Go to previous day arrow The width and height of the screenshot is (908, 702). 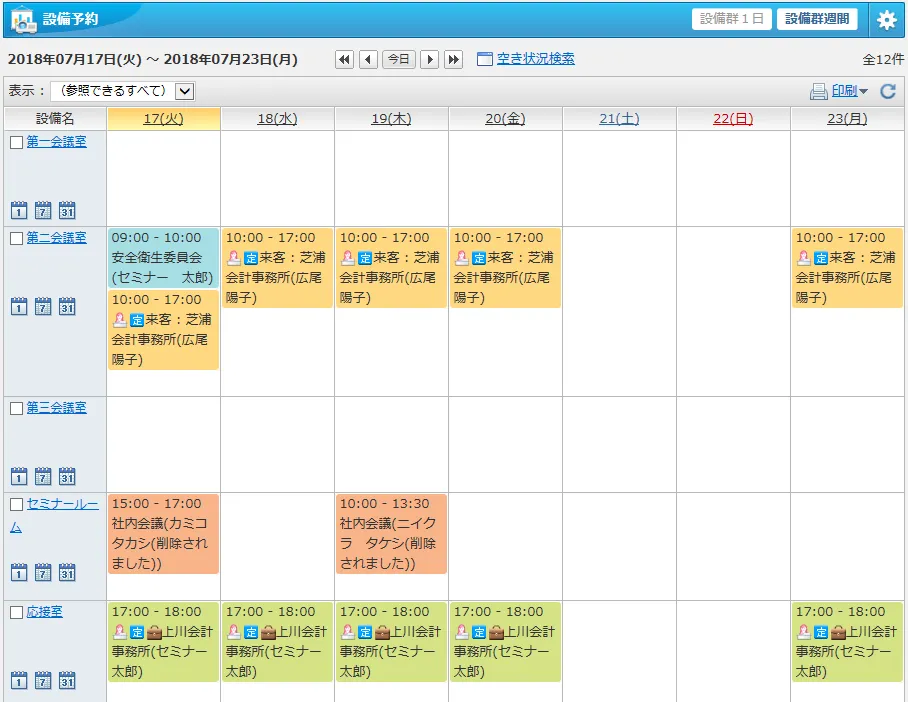click(368, 59)
